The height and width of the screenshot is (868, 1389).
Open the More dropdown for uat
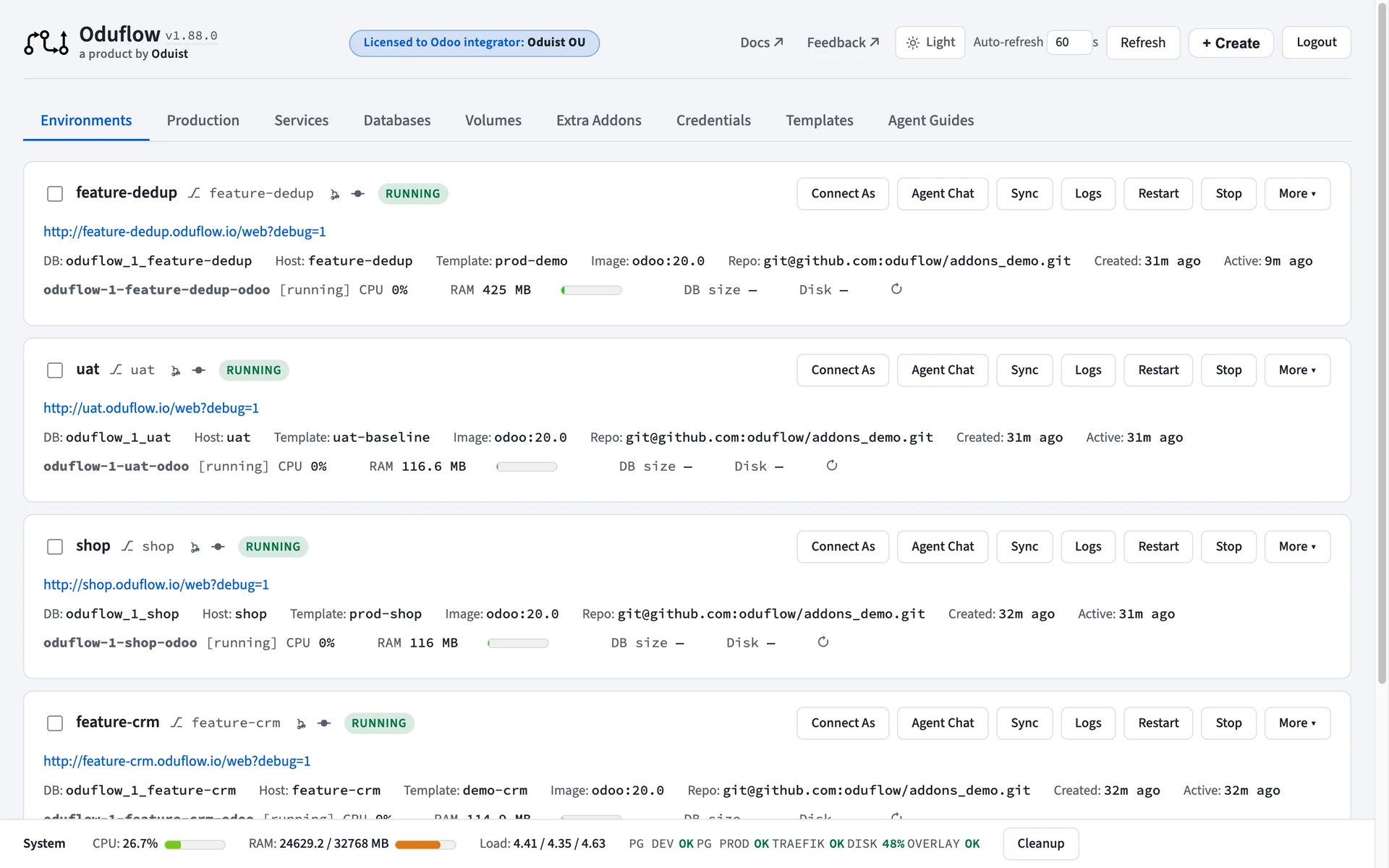click(1297, 370)
